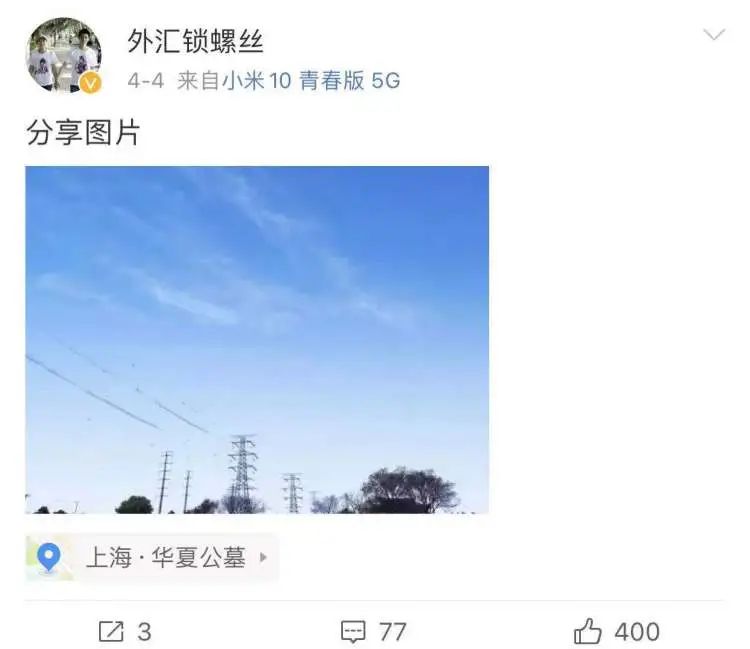
Task: Tap the profile avatar photo
Action: coord(64,55)
